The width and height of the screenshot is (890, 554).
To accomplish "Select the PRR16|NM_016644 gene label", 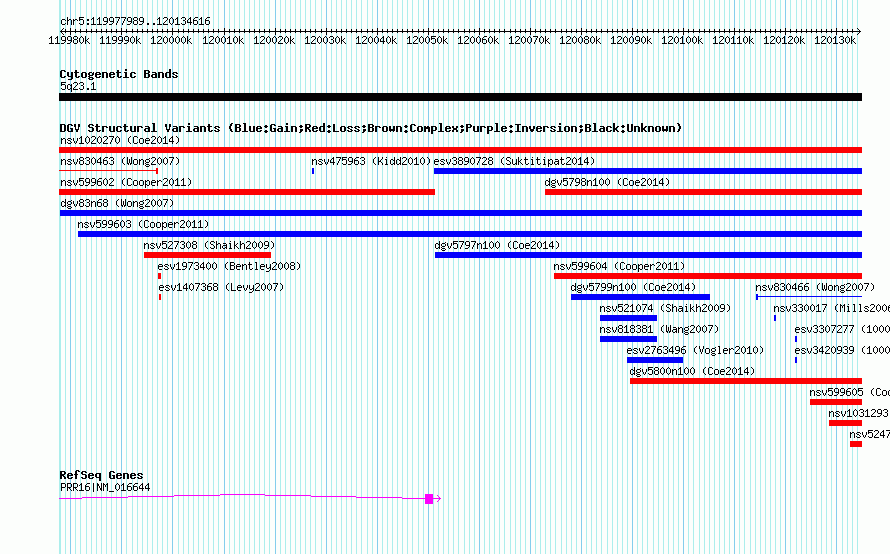I will click(x=105, y=488).
